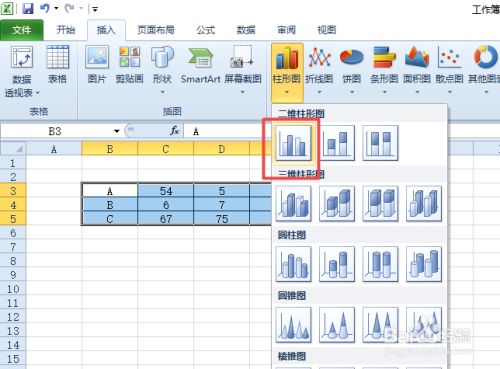Select row 10 header

coord(13,289)
